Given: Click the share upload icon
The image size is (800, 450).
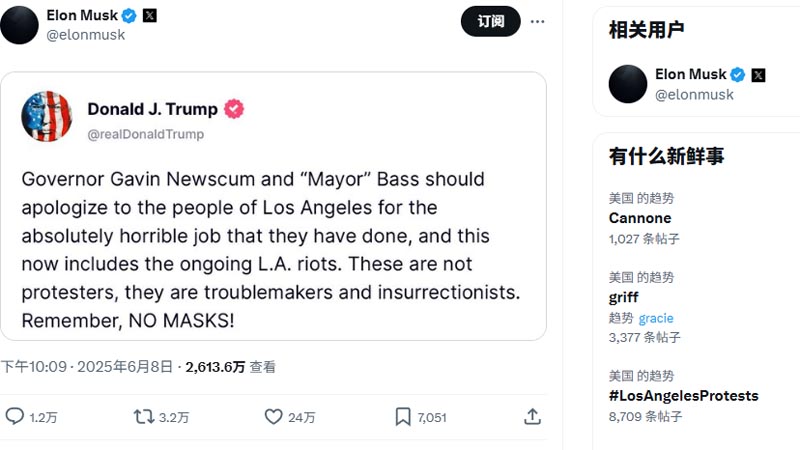Looking at the screenshot, I should coord(533,416).
